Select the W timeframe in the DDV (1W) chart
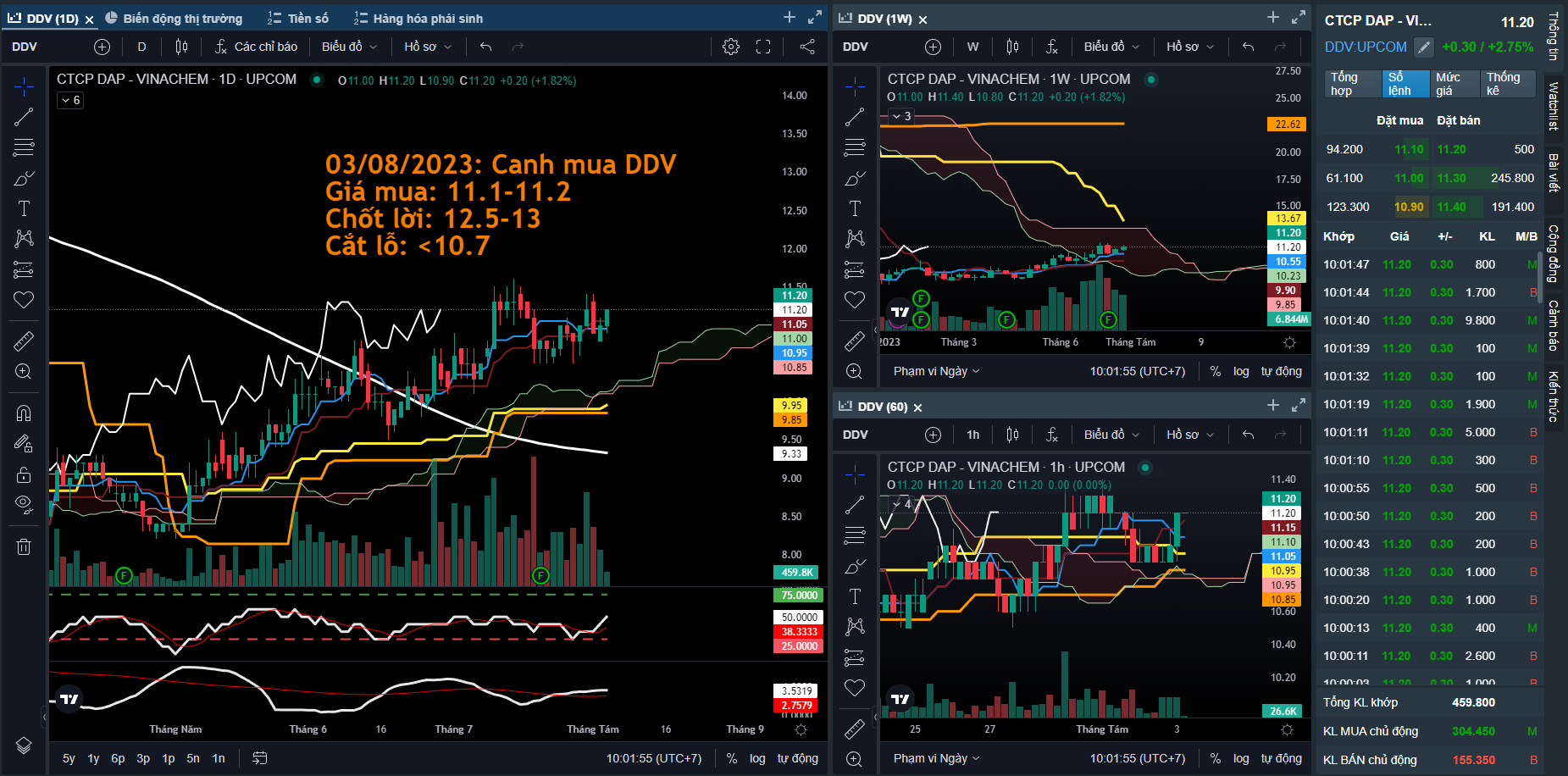This screenshot has width=1568, height=776. pos(972,47)
